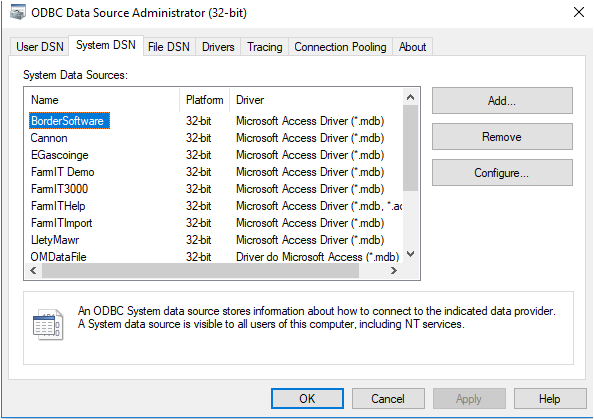Click the horizontal scroll left arrow
This screenshot has height=420, width=594.
click(33, 270)
